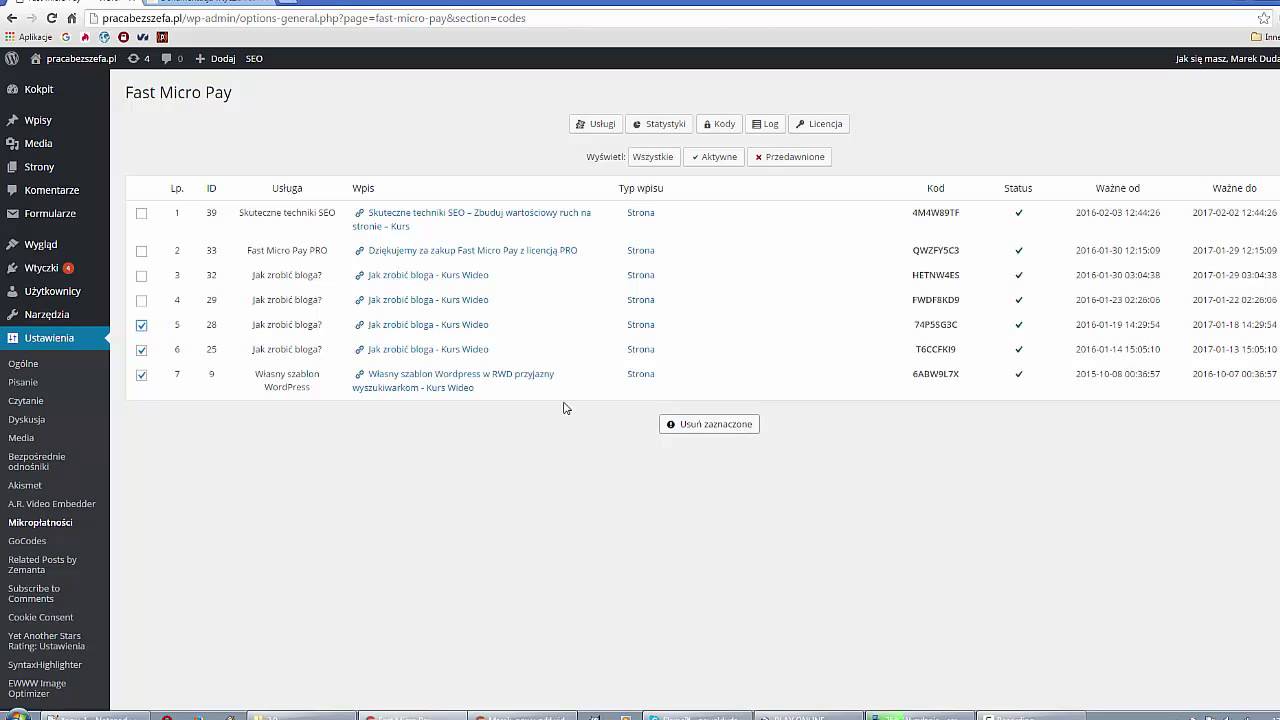Open the Jak się masz user menu
Viewport: 1280px width, 720px height.
point(1227,58)
